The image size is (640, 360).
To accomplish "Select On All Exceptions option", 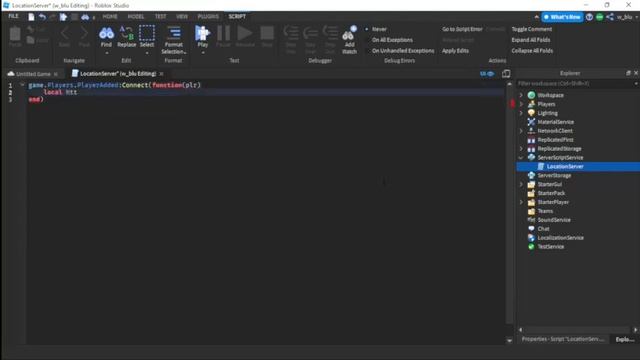I will pos(392,40).
